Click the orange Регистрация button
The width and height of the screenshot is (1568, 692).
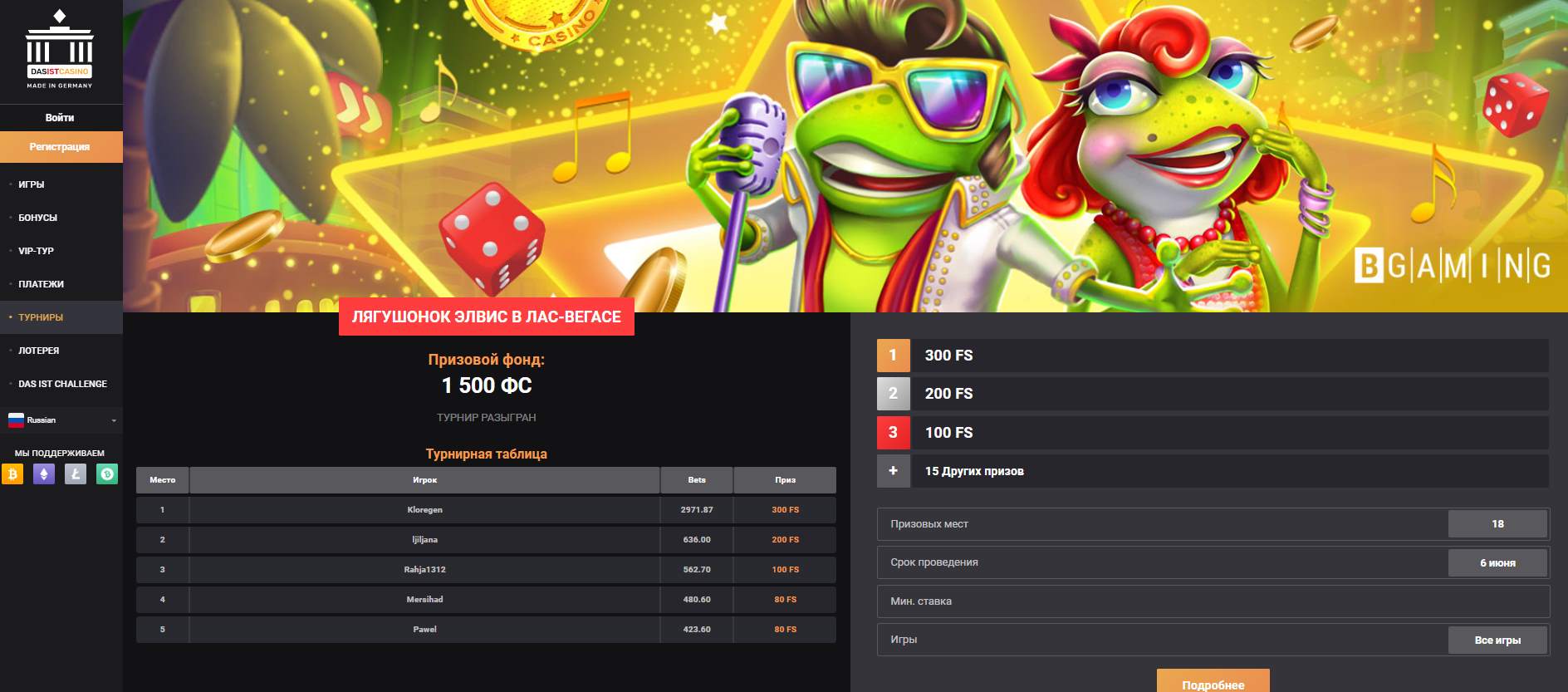click(x=60, y=147)
